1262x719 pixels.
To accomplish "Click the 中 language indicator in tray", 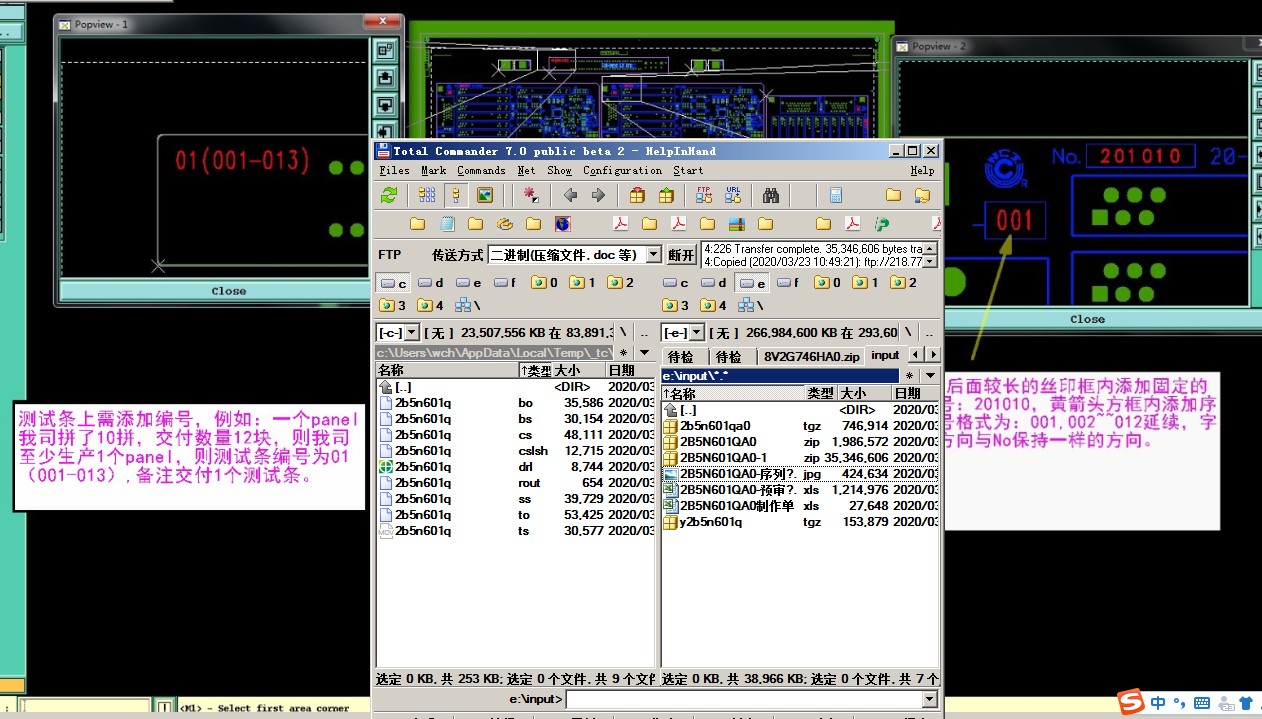I will (1157, 702).
